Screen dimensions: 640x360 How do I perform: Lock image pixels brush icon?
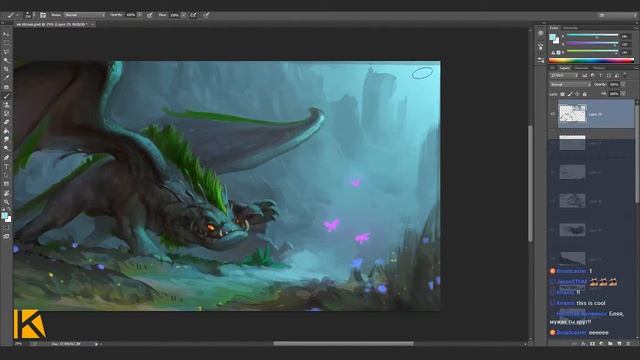[x=570, y=94]
